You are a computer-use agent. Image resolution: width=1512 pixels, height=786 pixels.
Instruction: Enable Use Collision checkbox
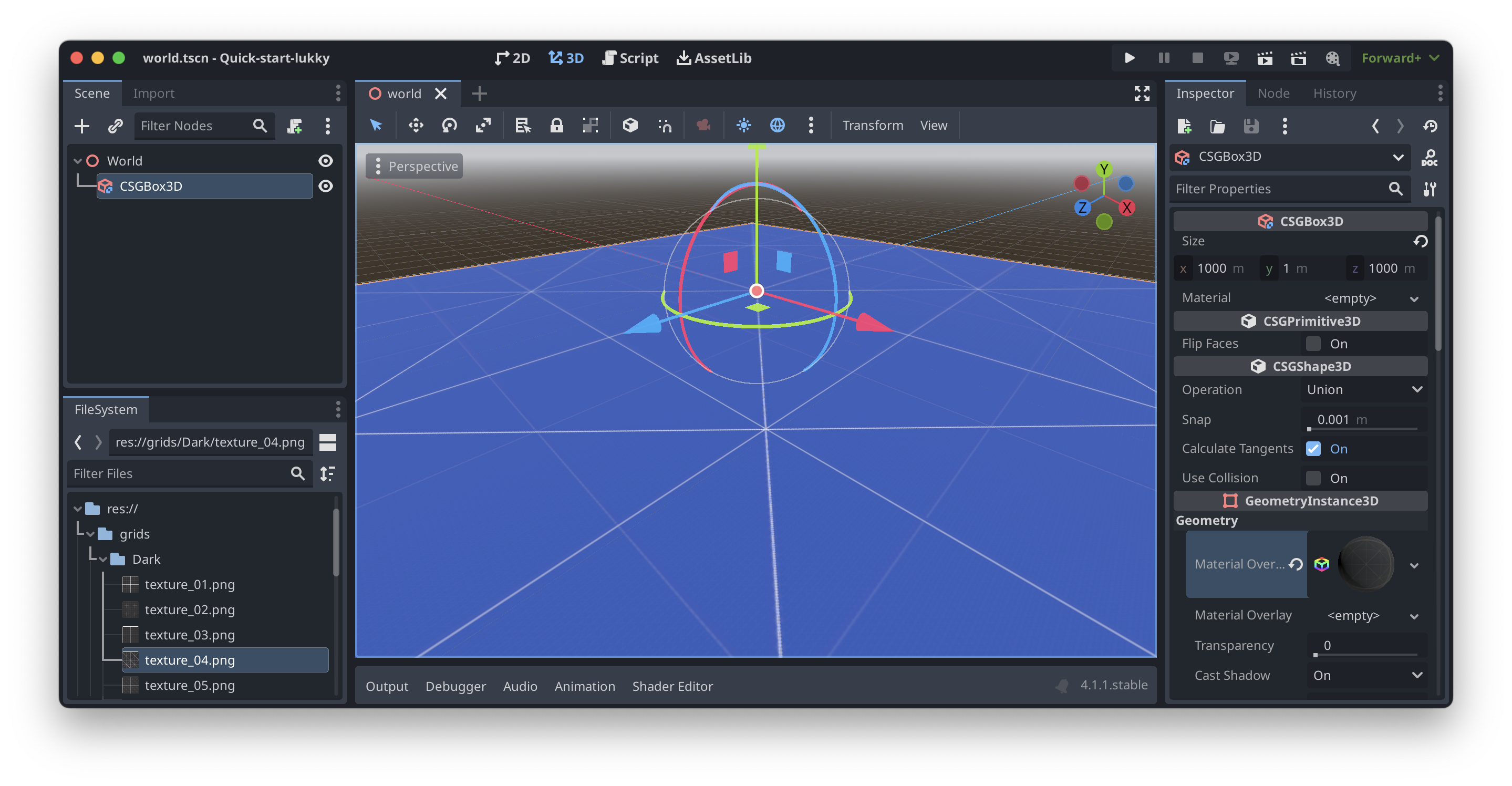(x=1313, y=478)
